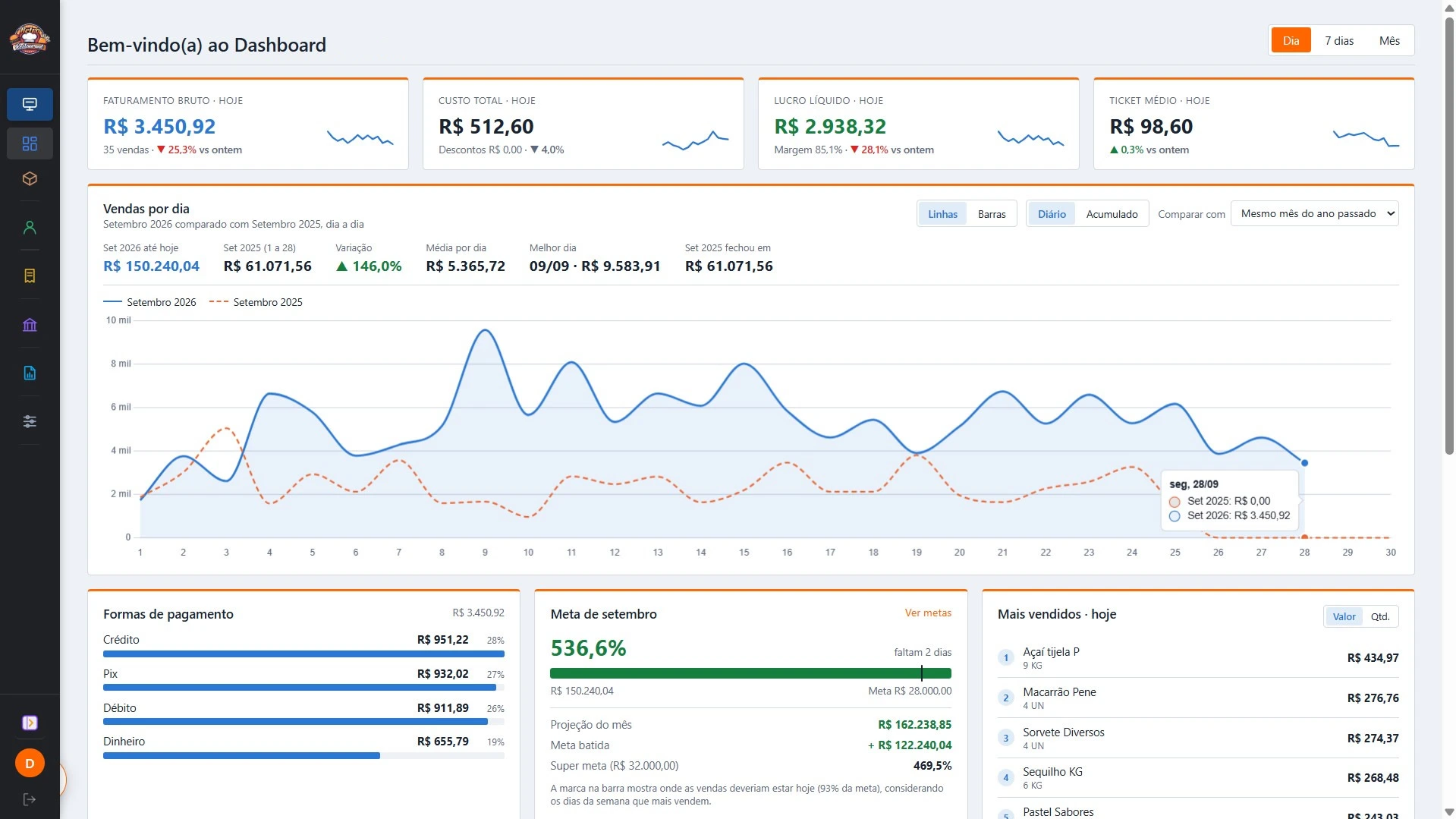Open the purple bank icon in sidebar
This screenshot has width=1456, height=819.
pyautogui.click(x=30, y=325)
